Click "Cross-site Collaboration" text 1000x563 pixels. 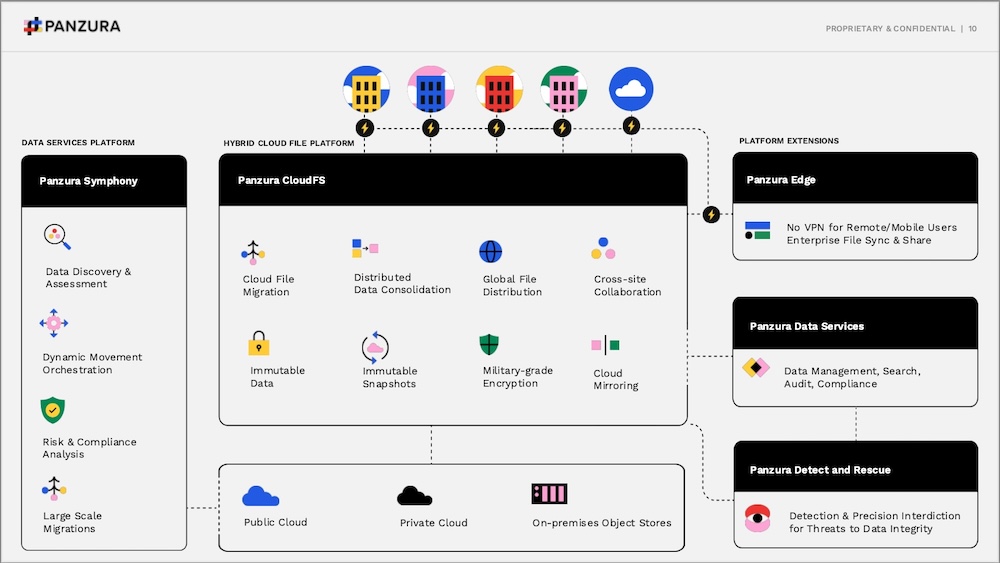click(x=628, y=286)
